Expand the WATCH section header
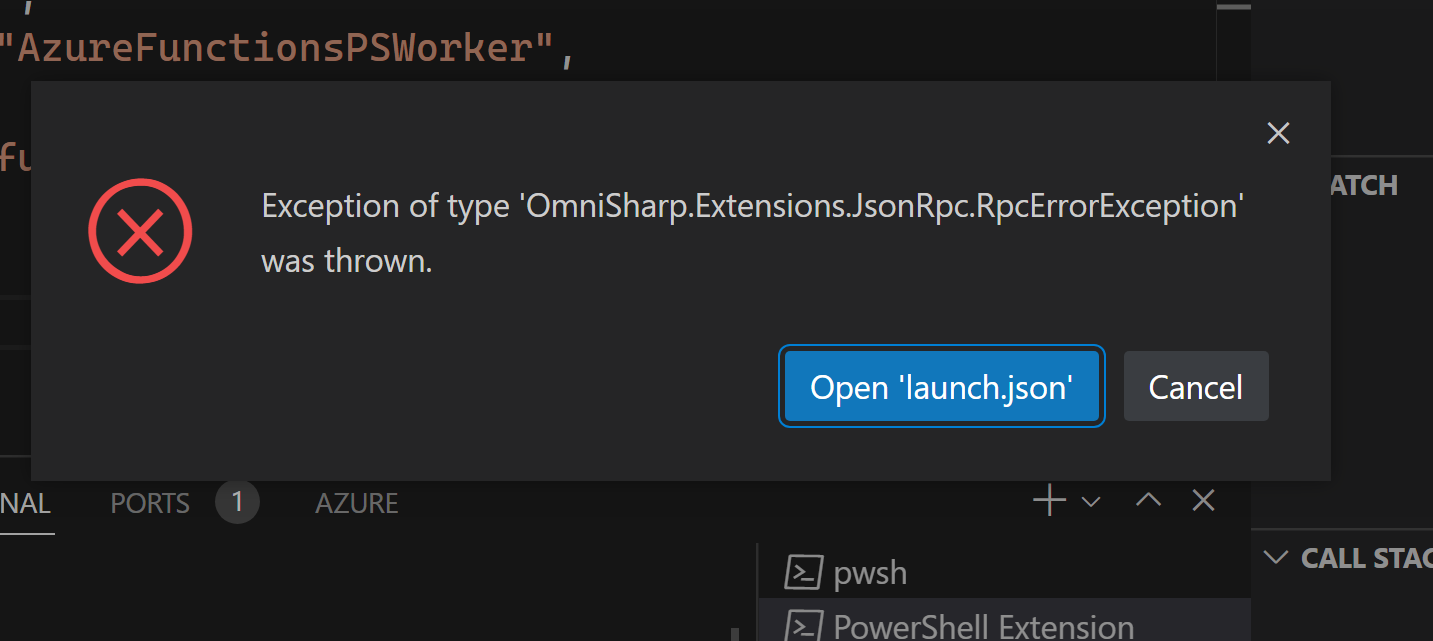Screen dimensions: 1433x641 [1363, 184]
